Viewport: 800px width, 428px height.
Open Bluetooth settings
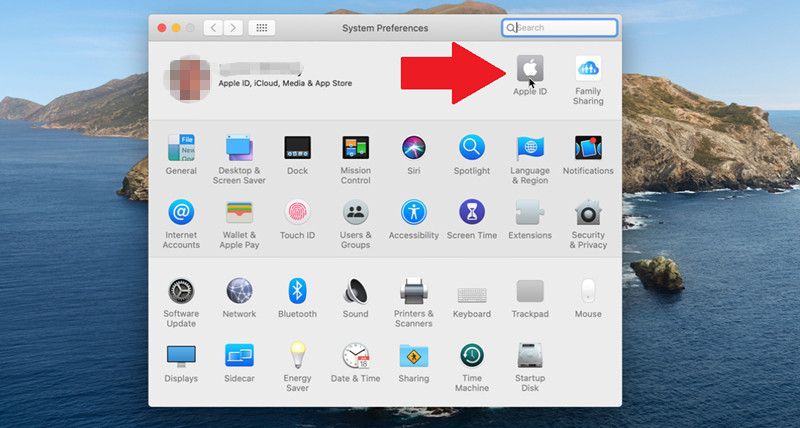[x=297, y=291]
